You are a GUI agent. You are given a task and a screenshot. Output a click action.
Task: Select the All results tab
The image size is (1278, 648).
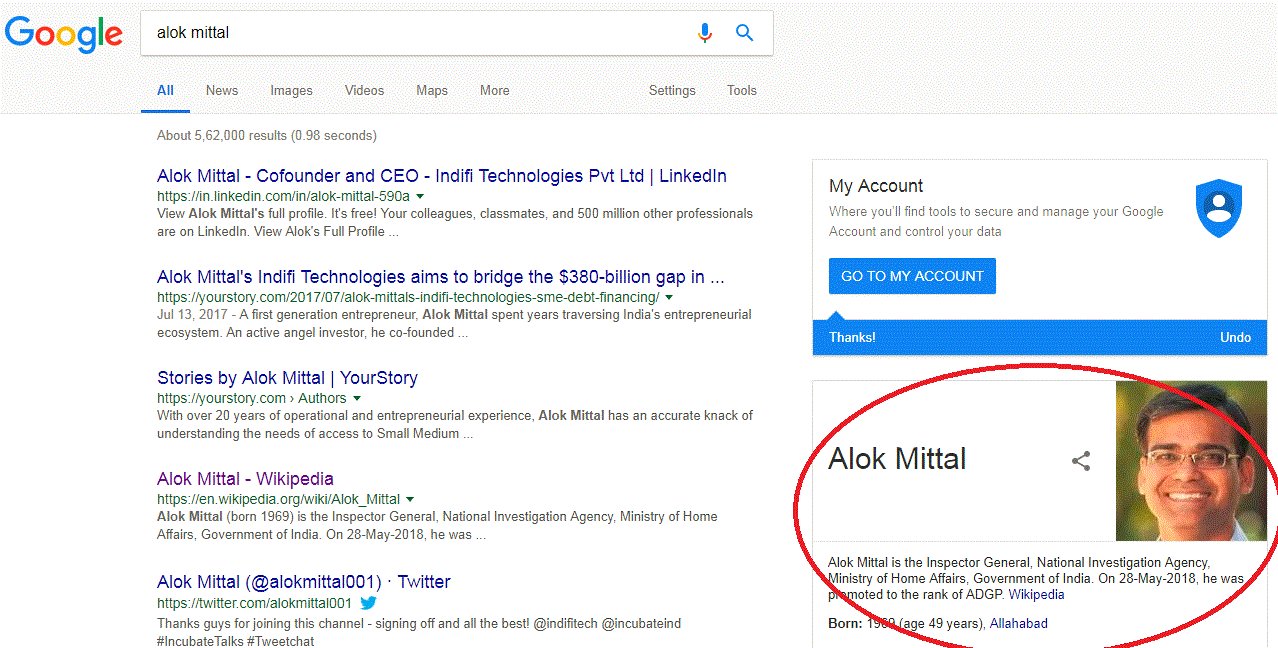tap(165, 90)
